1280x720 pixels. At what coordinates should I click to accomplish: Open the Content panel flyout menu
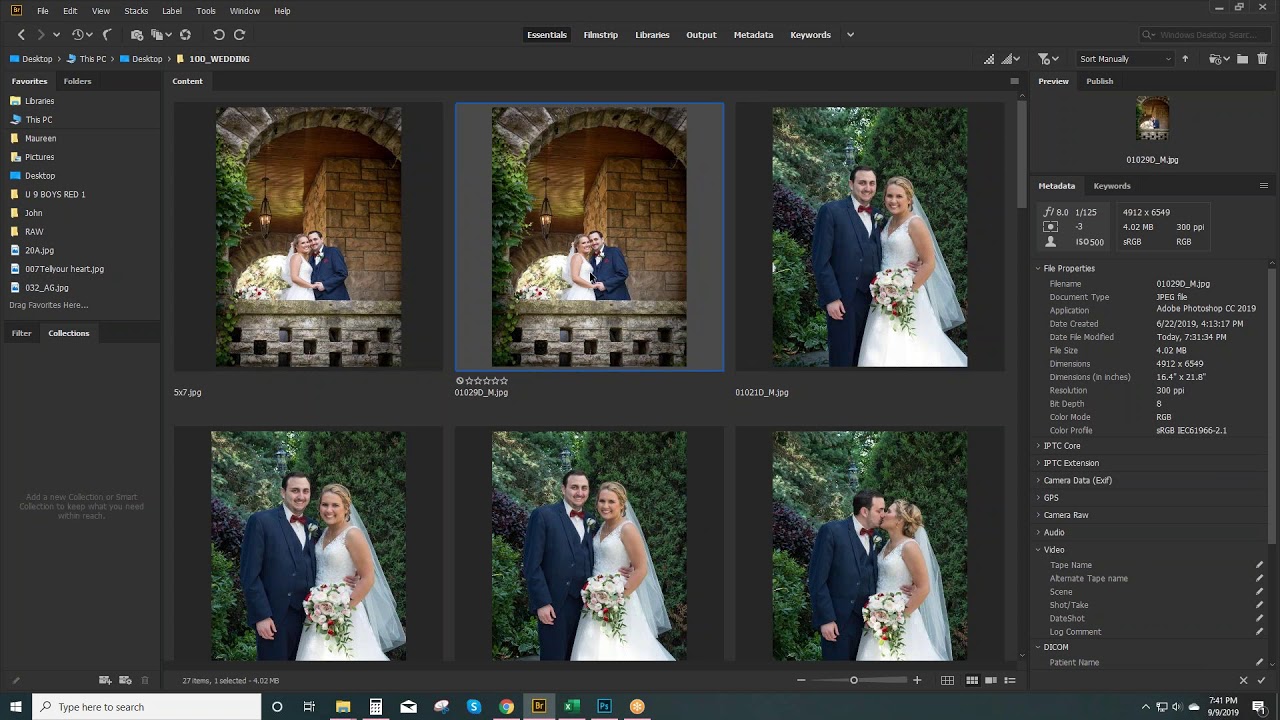(1014, 81)
